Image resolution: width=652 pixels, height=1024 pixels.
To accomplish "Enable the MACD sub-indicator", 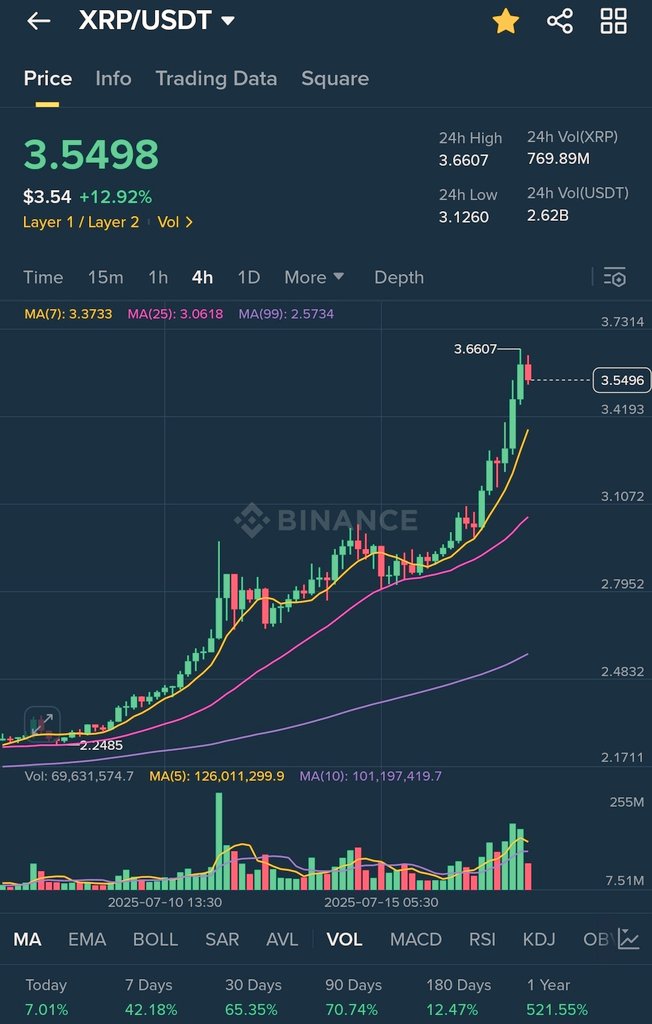I will pos(416,939).
